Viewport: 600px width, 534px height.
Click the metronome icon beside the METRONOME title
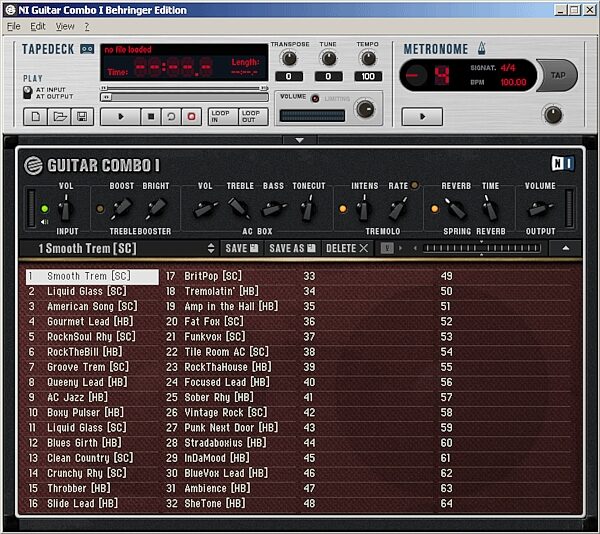coord(481,49)
